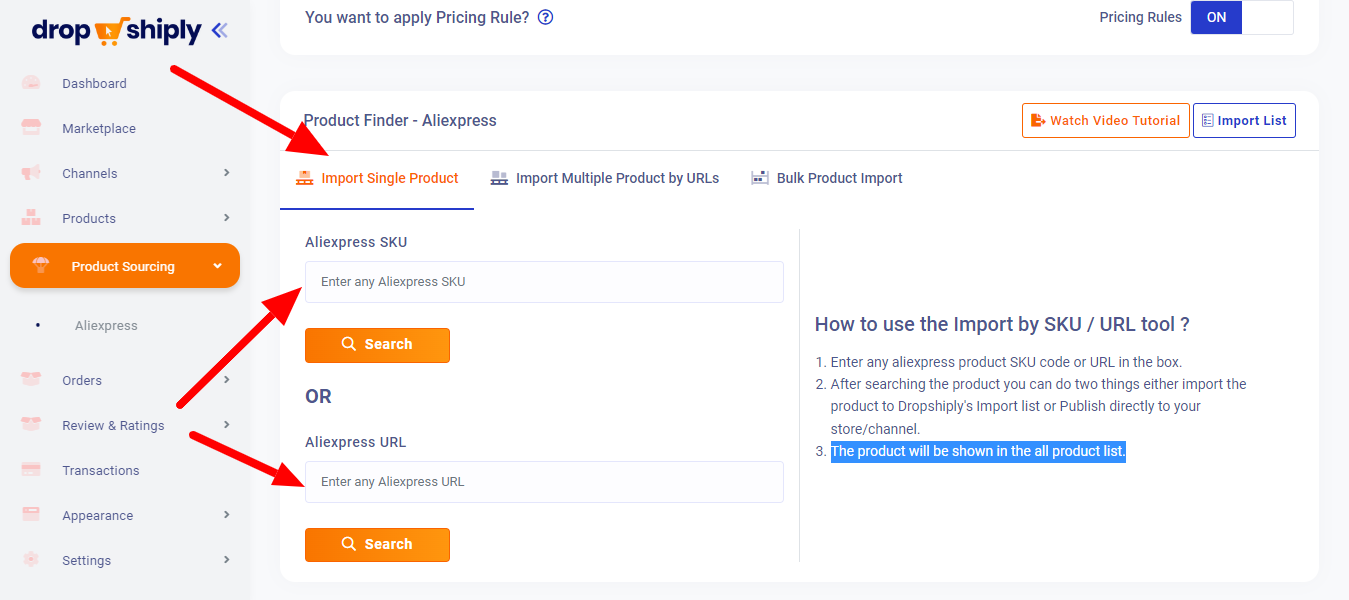Search by Aliexpress URL button
Viewport: 1349px width, 600px height.
tap(377, 545)
